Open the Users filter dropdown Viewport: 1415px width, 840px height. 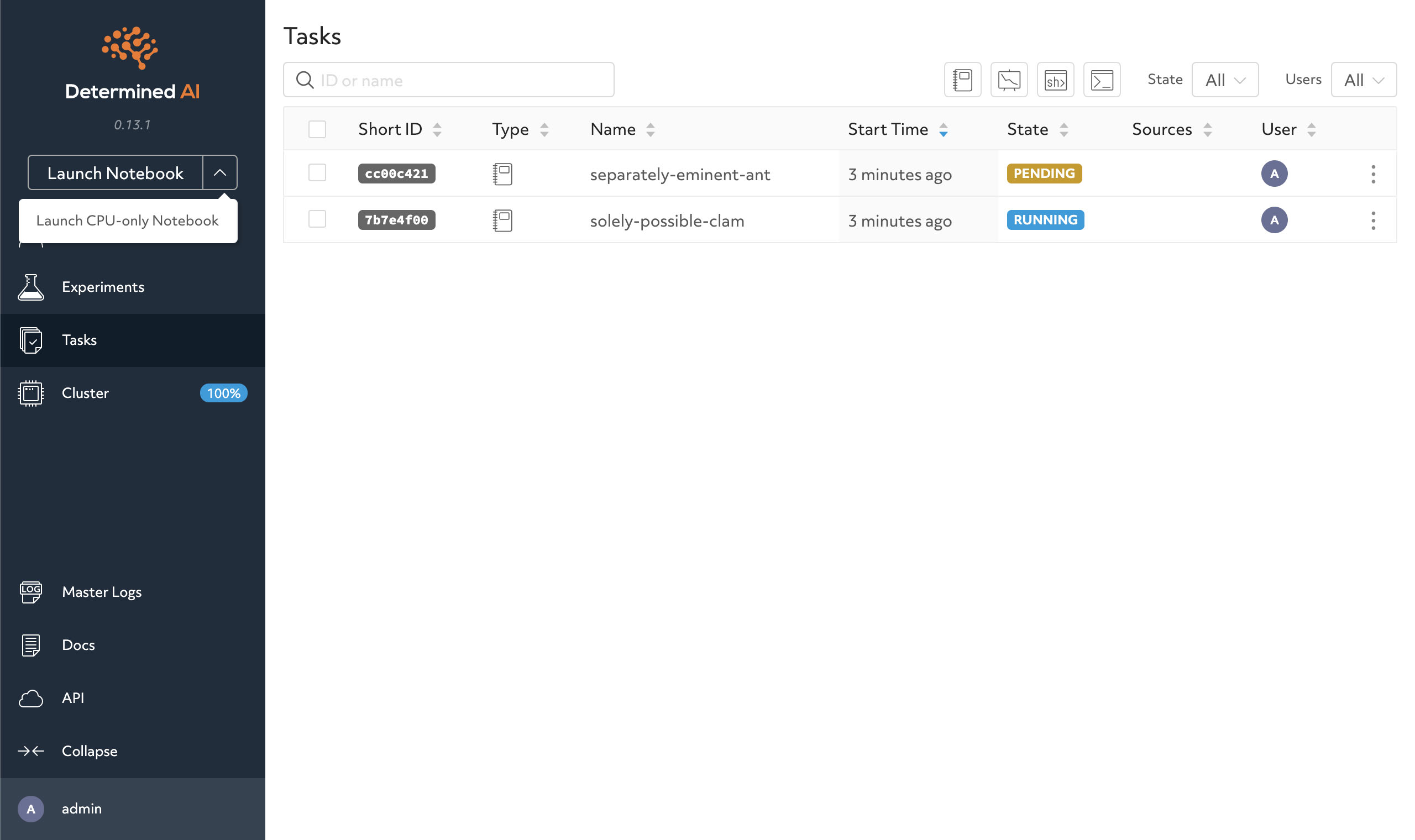(1364, 80)
